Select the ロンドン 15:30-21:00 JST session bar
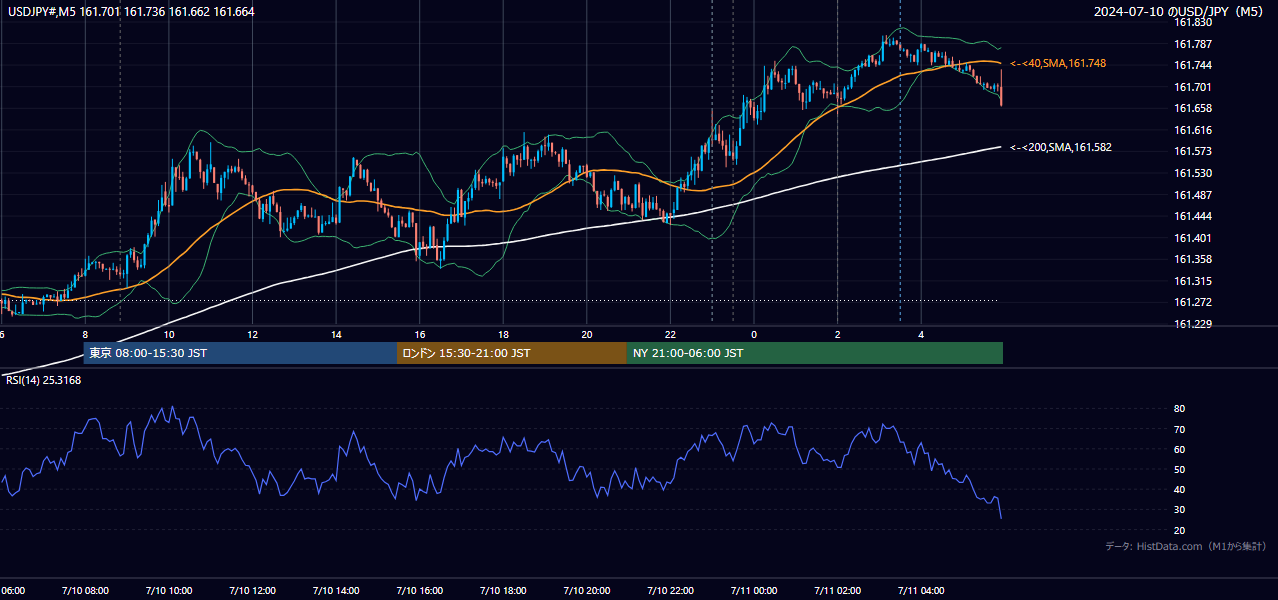Screen dimensions: 1278x600 coord(512,353)
